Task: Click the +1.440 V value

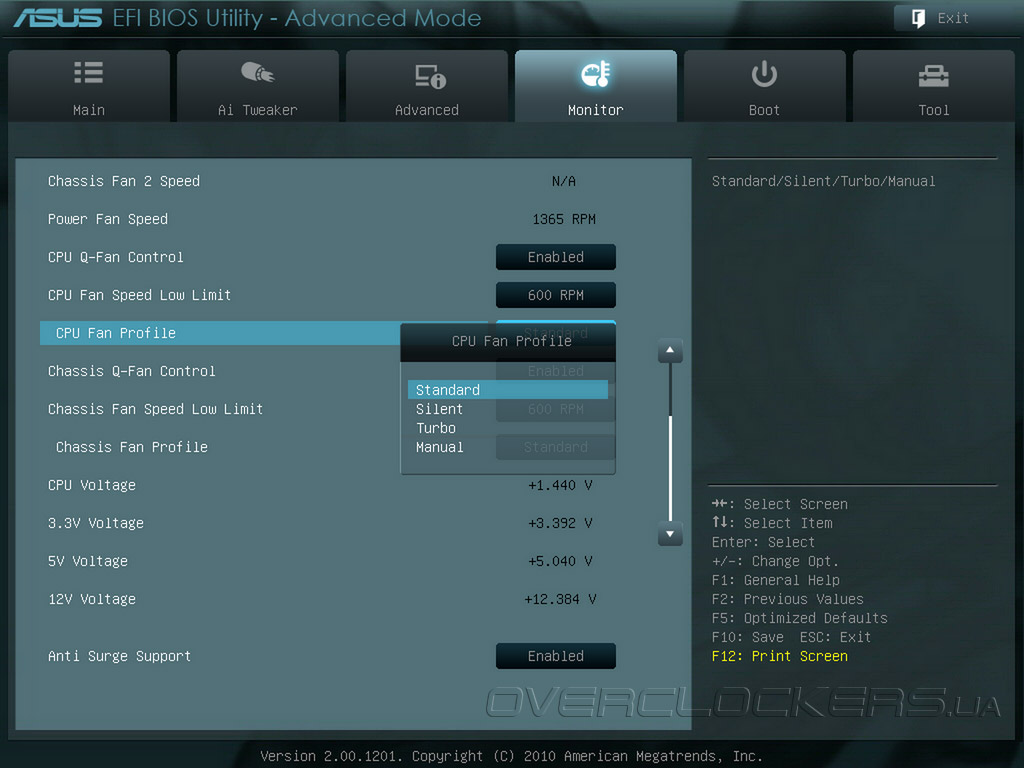Action: tap(560, 485)
